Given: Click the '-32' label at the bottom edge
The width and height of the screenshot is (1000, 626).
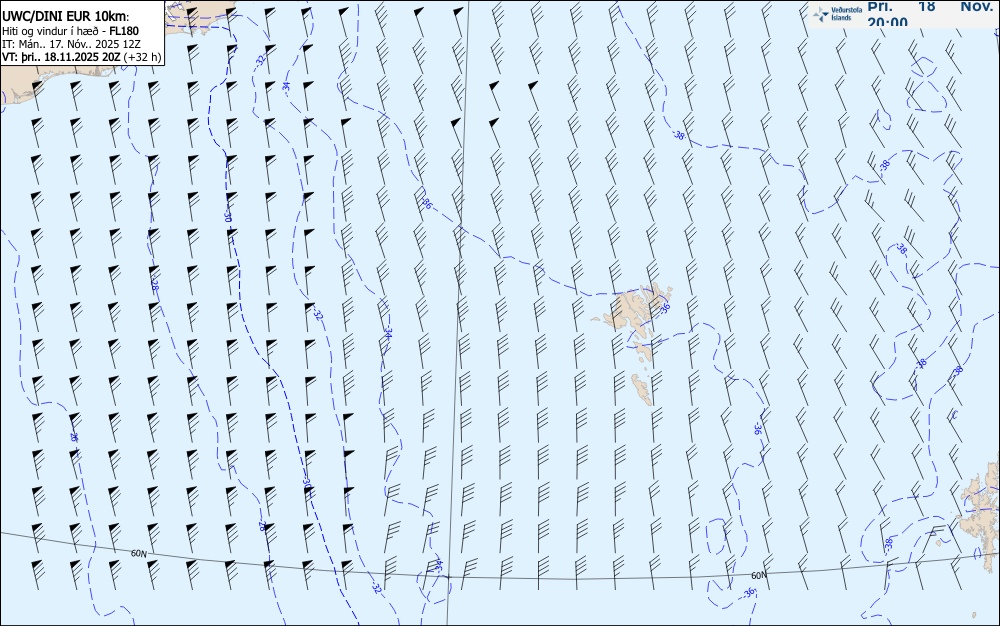Looking at the screenshot, I should tap(376, 589).
